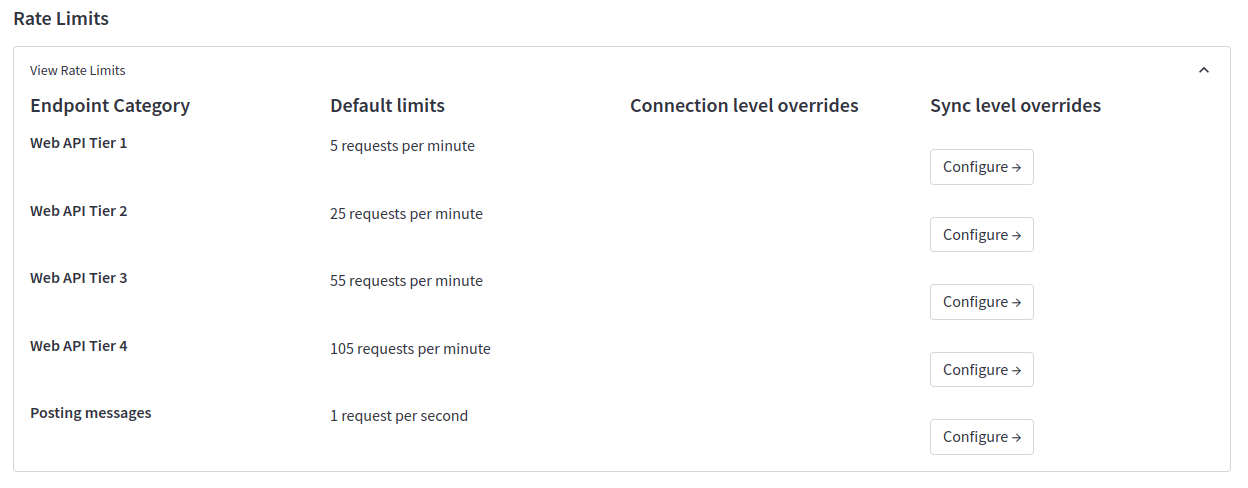The width and height of the screenshot is (1248, 488).
Task: Click the Connection level overrides column header
Action: coord(744,106)
